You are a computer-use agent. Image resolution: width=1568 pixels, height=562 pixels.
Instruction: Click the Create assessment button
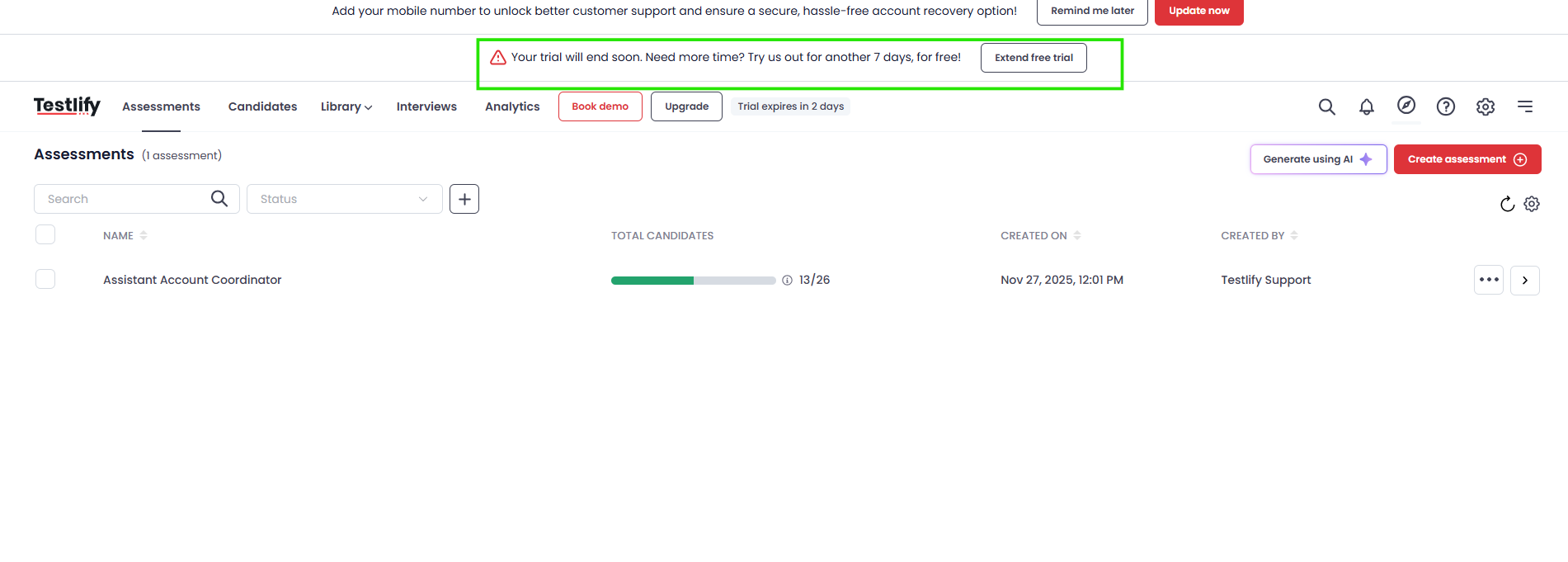(1467, 159)
